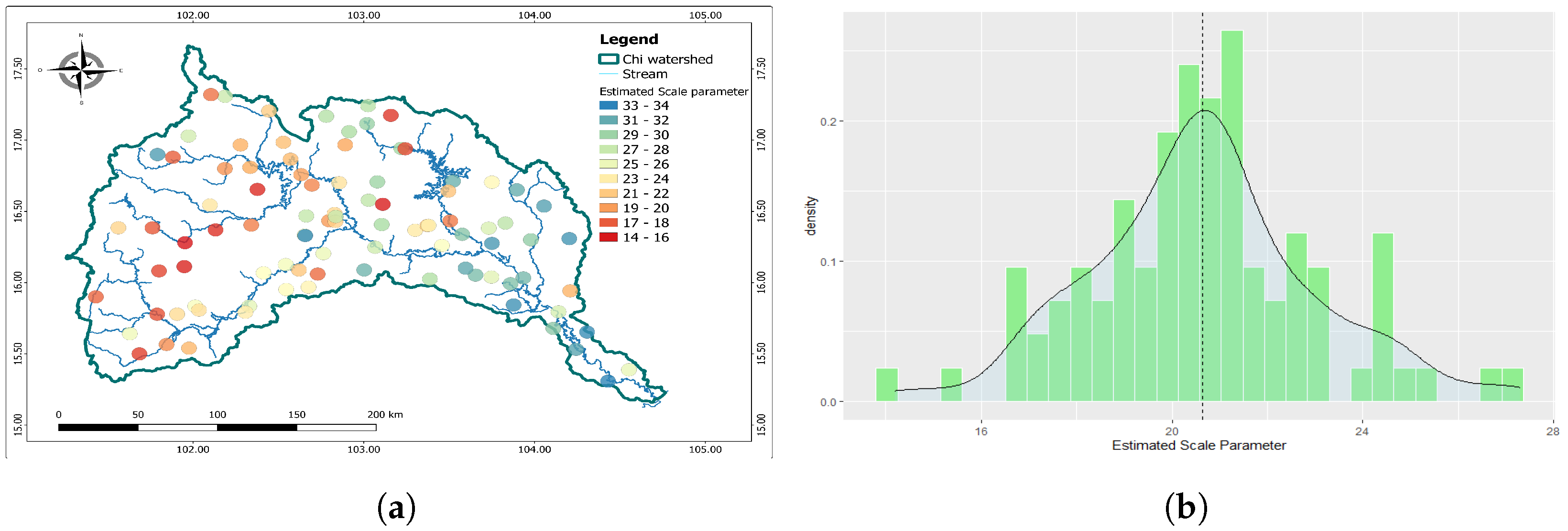
Task: Click the black first segment of scale bar
Action: [98, 428]
